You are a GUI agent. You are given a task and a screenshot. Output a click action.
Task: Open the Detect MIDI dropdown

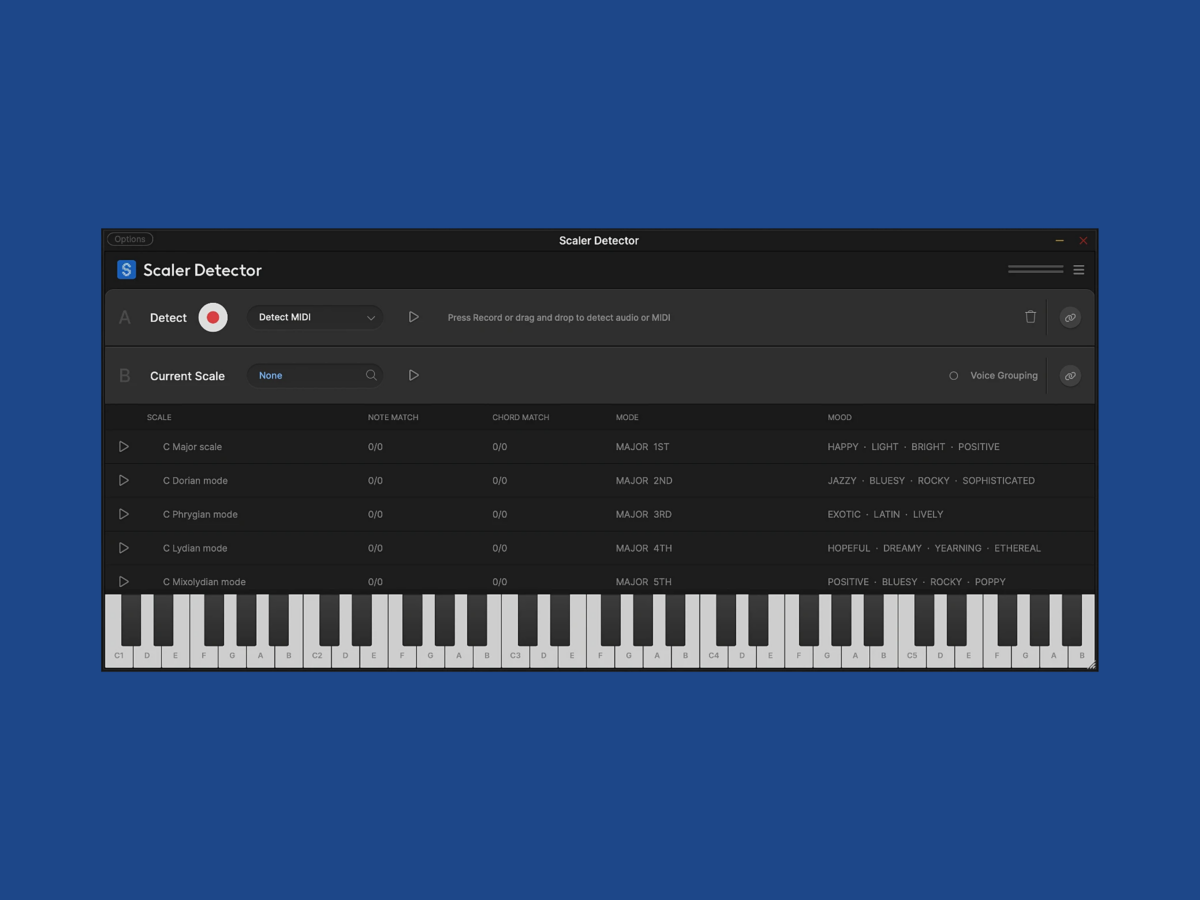(315, 317)
